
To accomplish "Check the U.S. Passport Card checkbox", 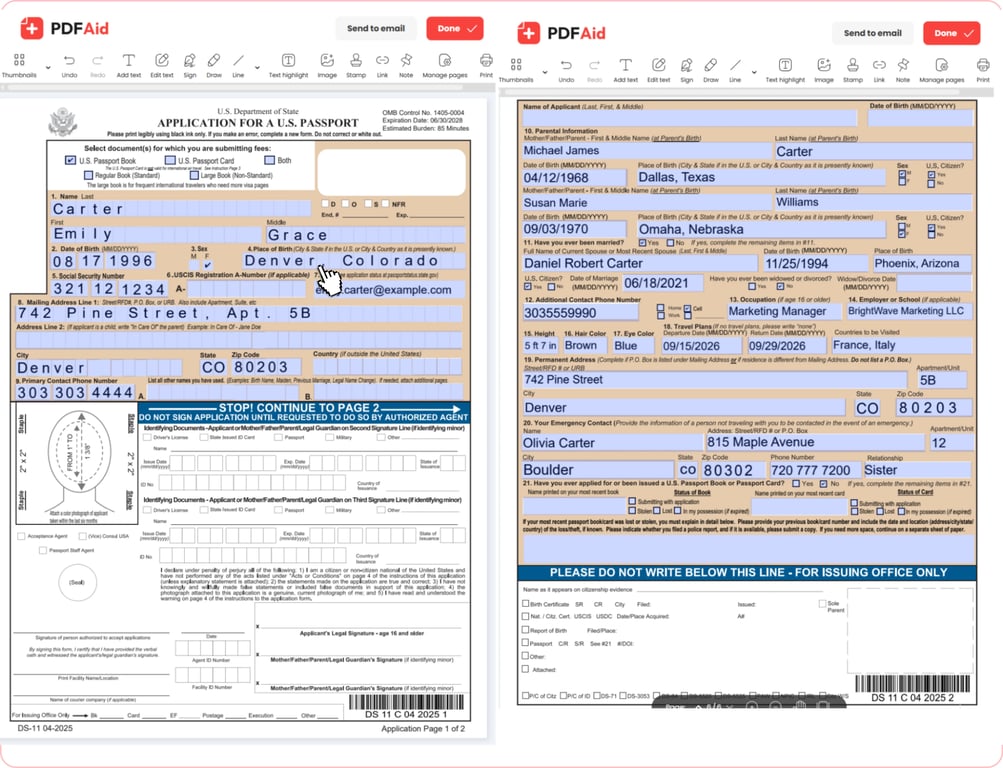I will point(170,160).
